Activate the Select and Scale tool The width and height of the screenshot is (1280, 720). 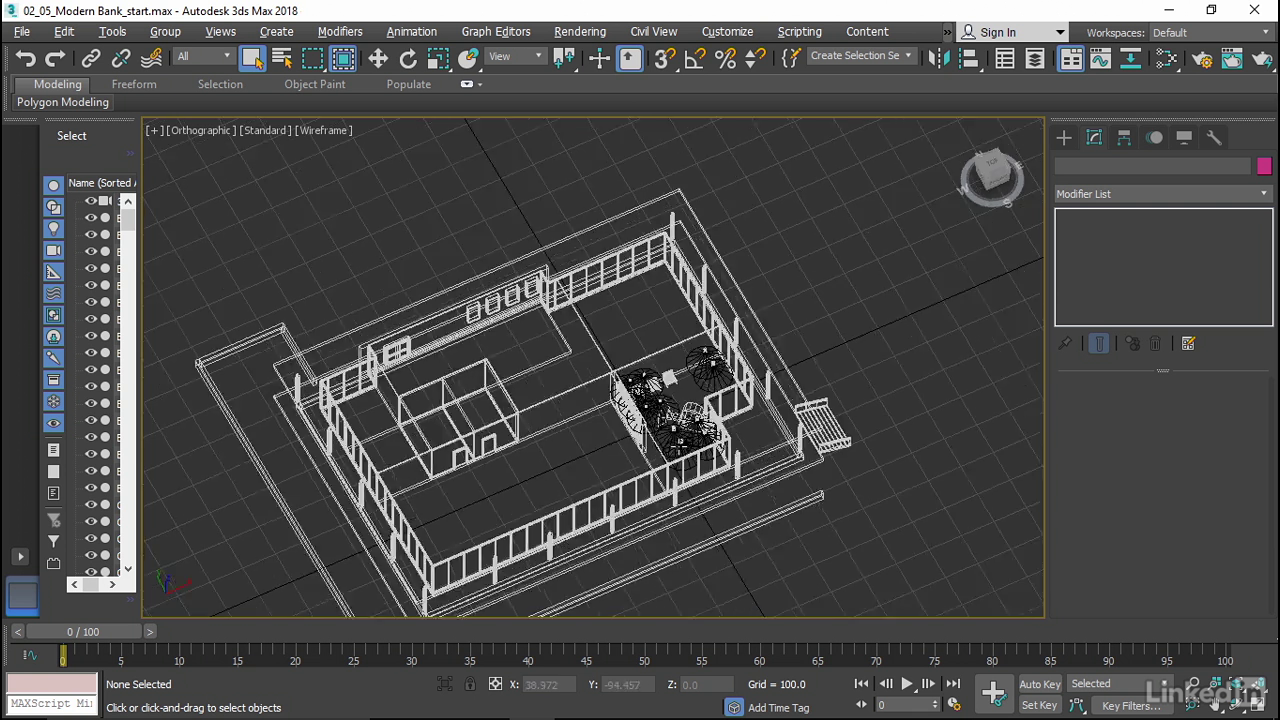point(438,59)
